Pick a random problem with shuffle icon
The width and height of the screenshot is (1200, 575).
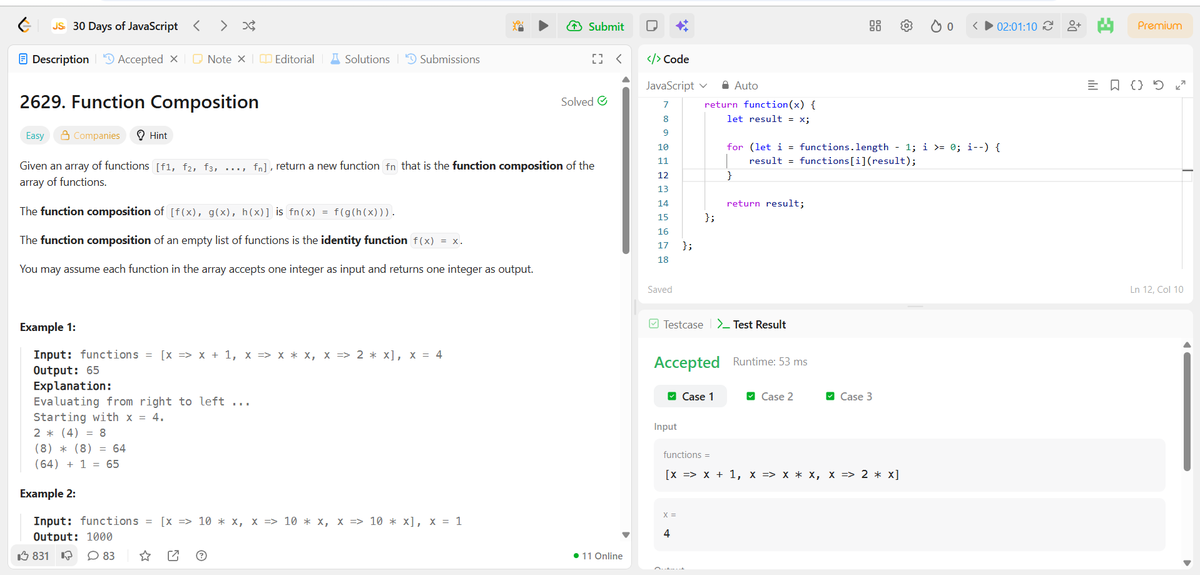250,26
